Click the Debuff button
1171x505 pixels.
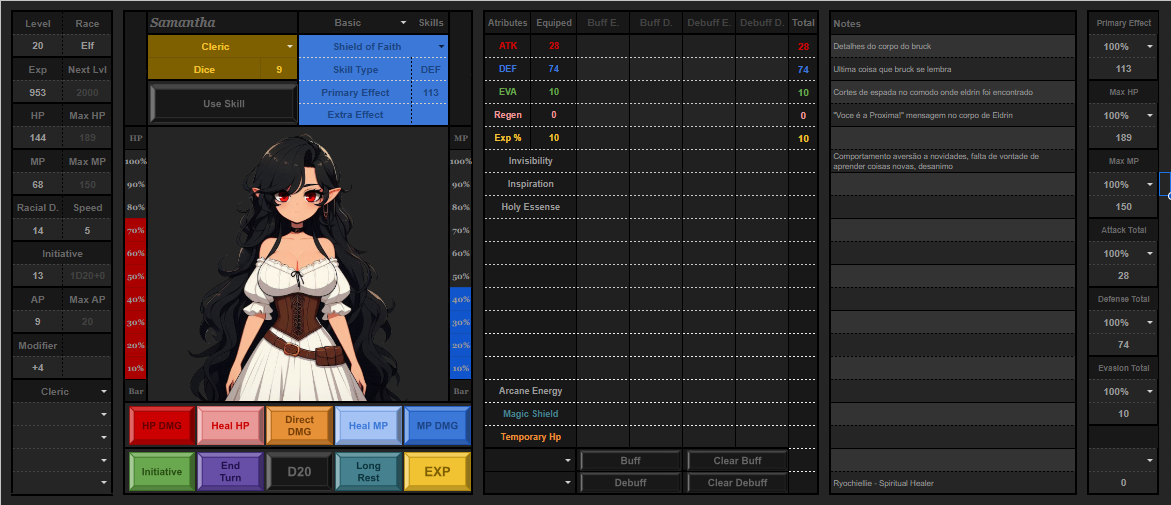[x=630, y=483]
